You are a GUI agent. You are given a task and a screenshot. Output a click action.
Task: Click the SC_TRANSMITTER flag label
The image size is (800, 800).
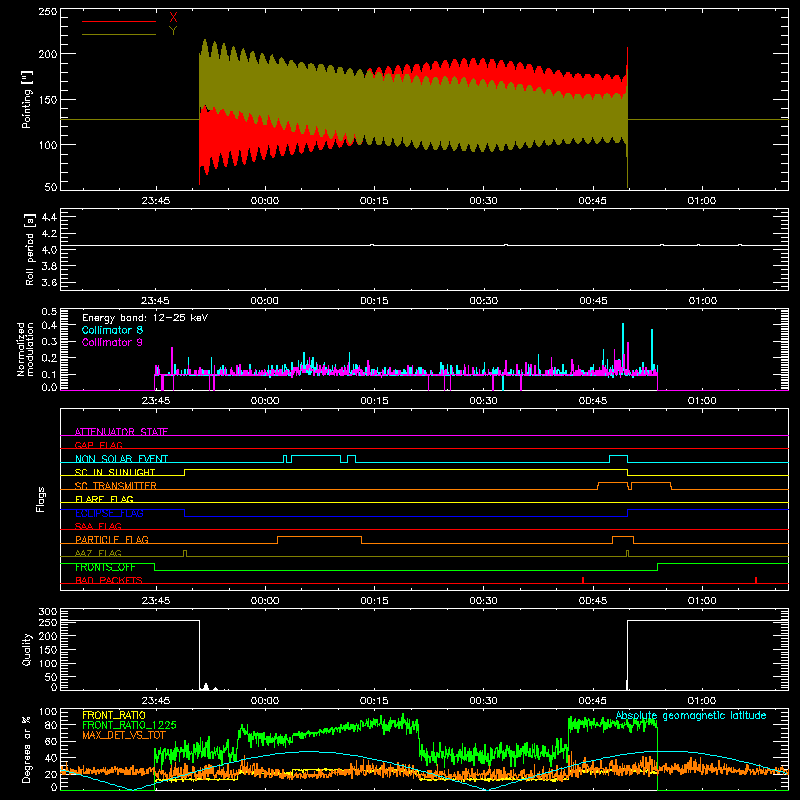(x=116, y=486)
